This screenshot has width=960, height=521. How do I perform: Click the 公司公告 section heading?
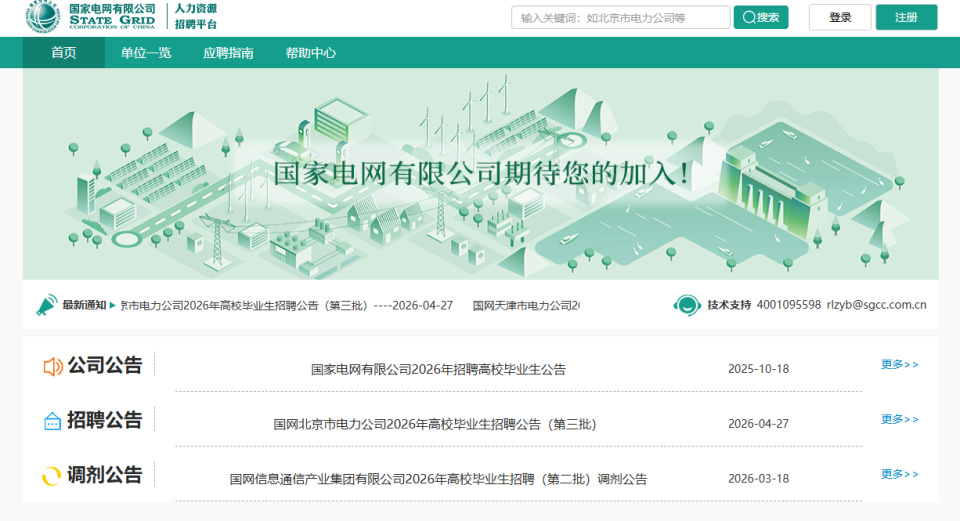[105, 365]
